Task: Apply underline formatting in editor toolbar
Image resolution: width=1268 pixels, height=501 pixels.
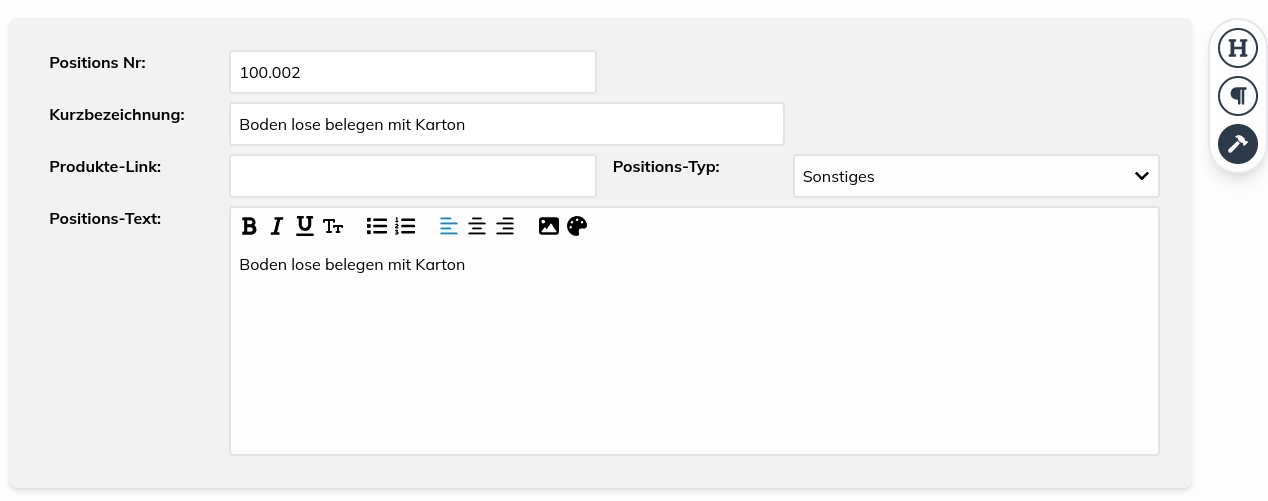Action: (x=305, y=226)
